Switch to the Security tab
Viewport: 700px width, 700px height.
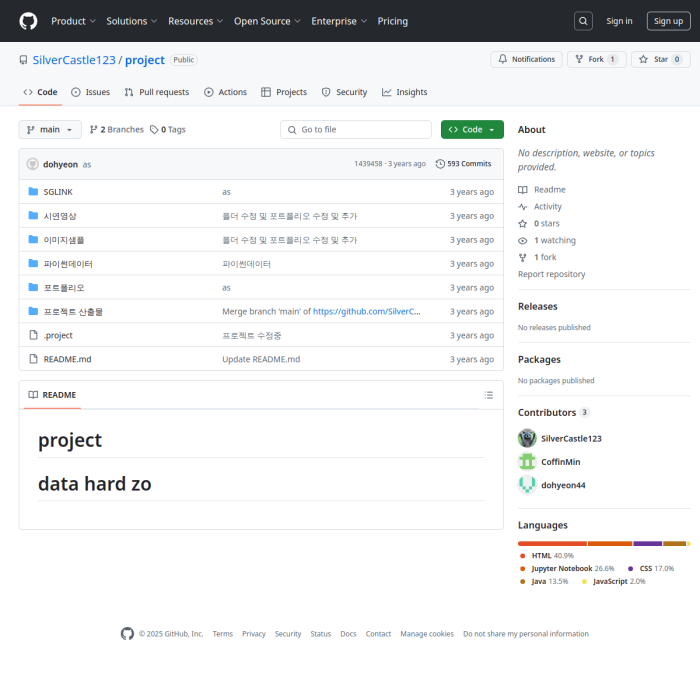coord(344,92)
